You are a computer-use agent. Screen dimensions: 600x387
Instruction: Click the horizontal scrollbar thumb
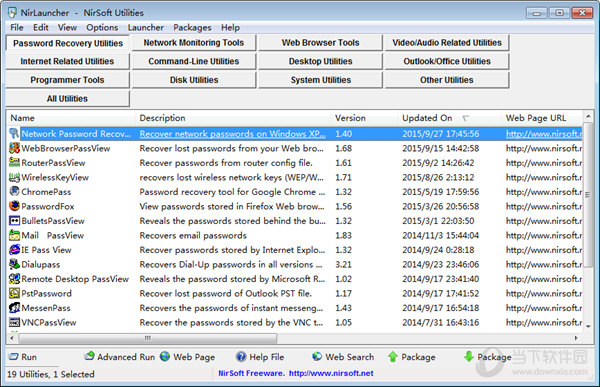148,338
